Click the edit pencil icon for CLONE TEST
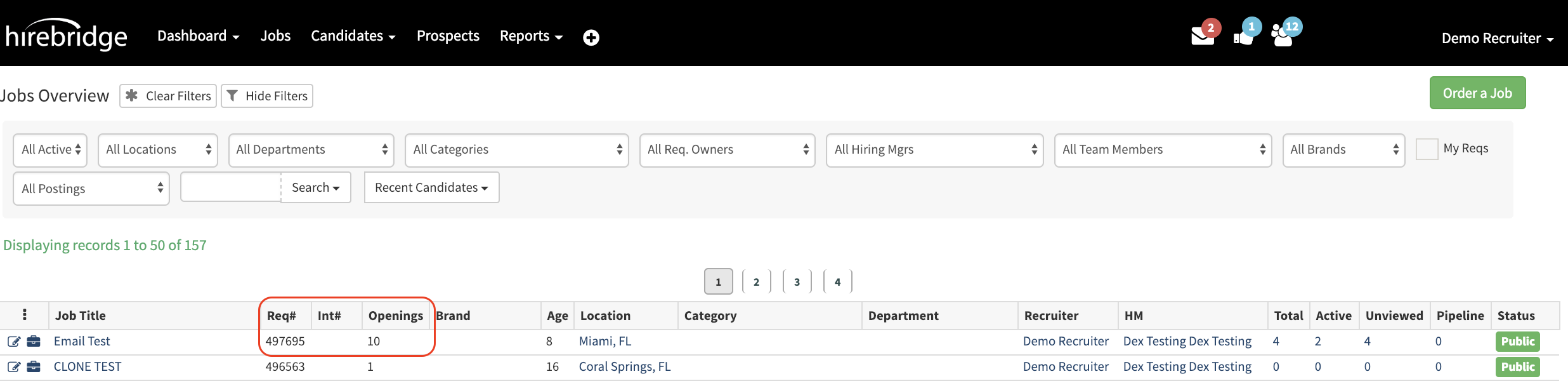The height and width of the screenshot is (381, 1568). tap(14, 367)
